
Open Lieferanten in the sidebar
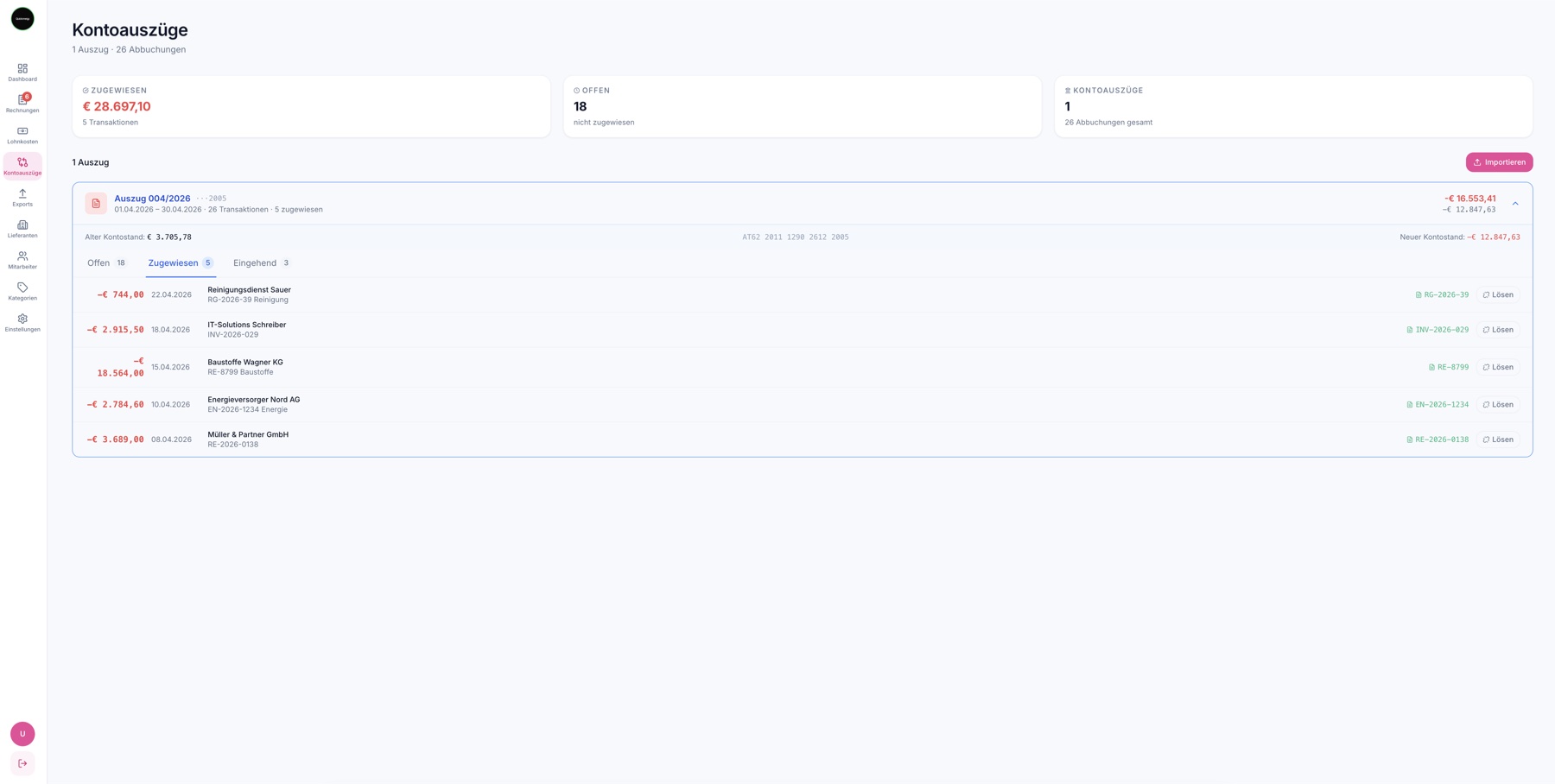coord(22,229)
